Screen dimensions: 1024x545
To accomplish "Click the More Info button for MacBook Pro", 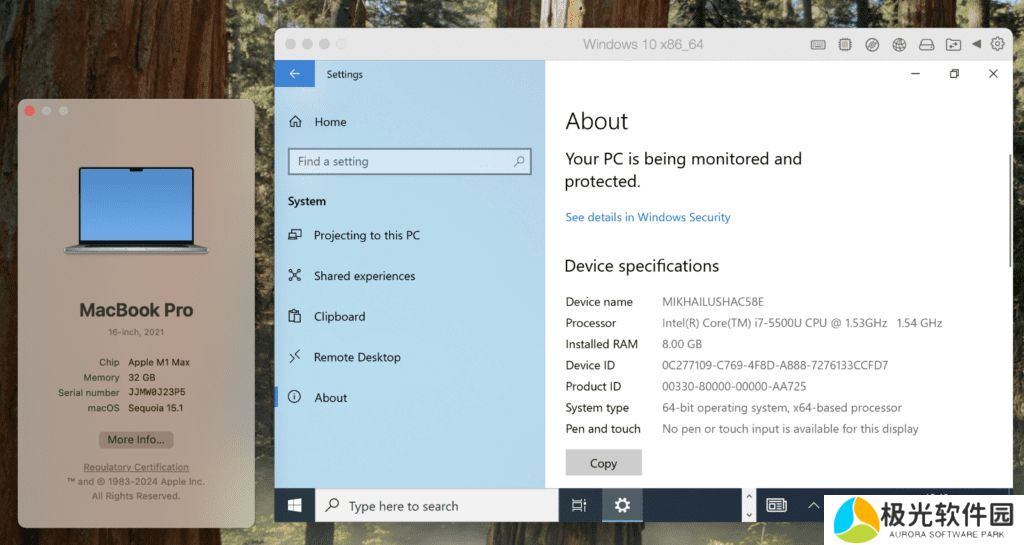I will click(136, 440).
